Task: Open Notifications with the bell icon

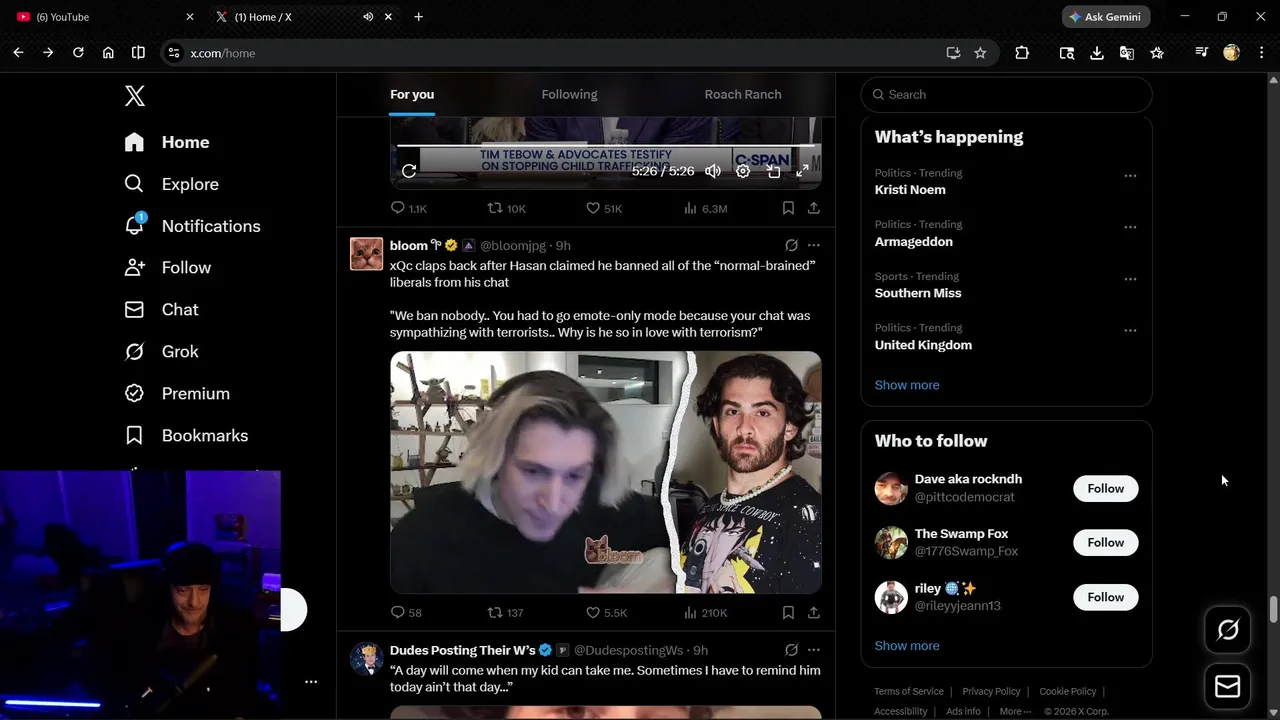Action: pos(192,226)
